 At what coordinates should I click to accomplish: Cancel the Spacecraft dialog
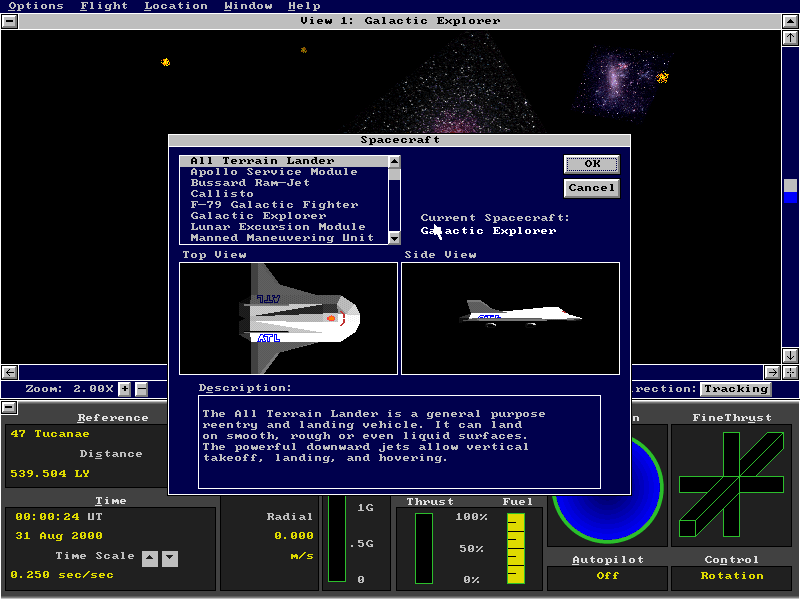(x=591, y=187)
